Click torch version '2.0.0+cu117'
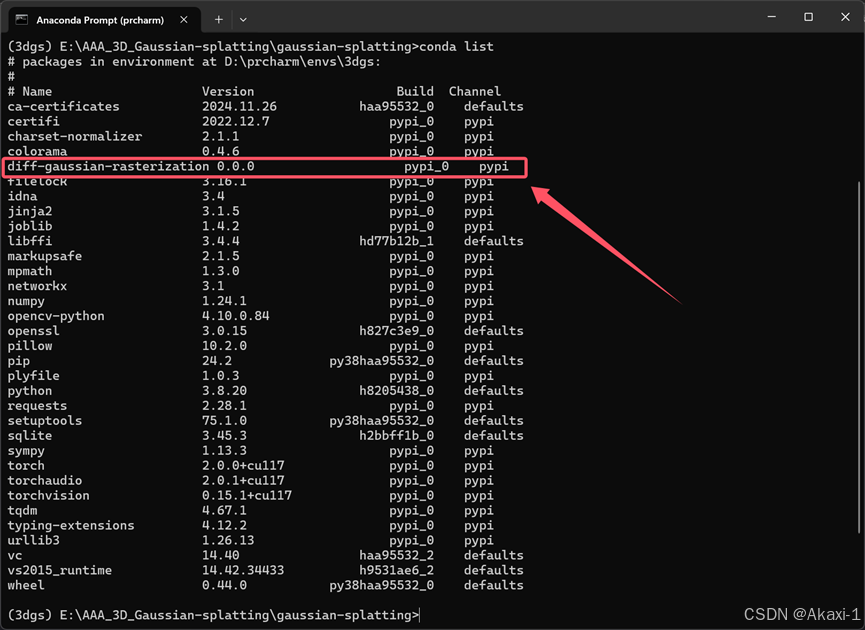The image size is (865, 630). [243, 466]
